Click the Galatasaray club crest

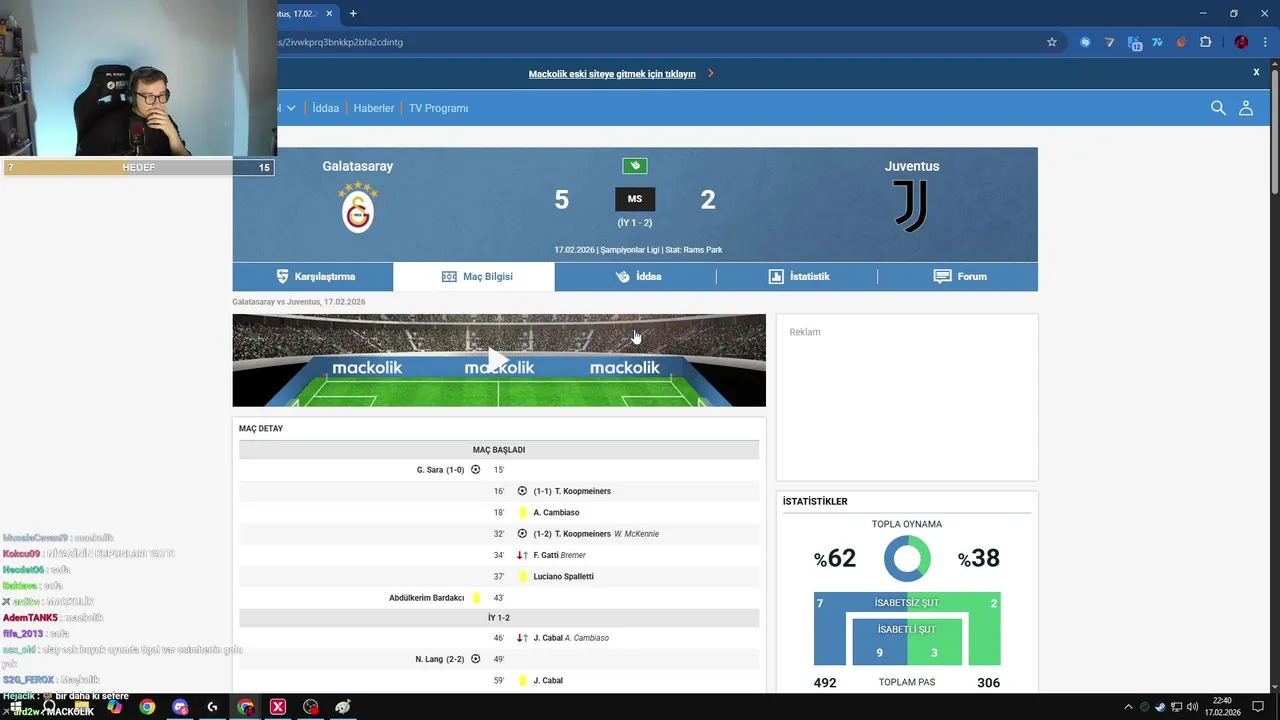click(358, 207)
